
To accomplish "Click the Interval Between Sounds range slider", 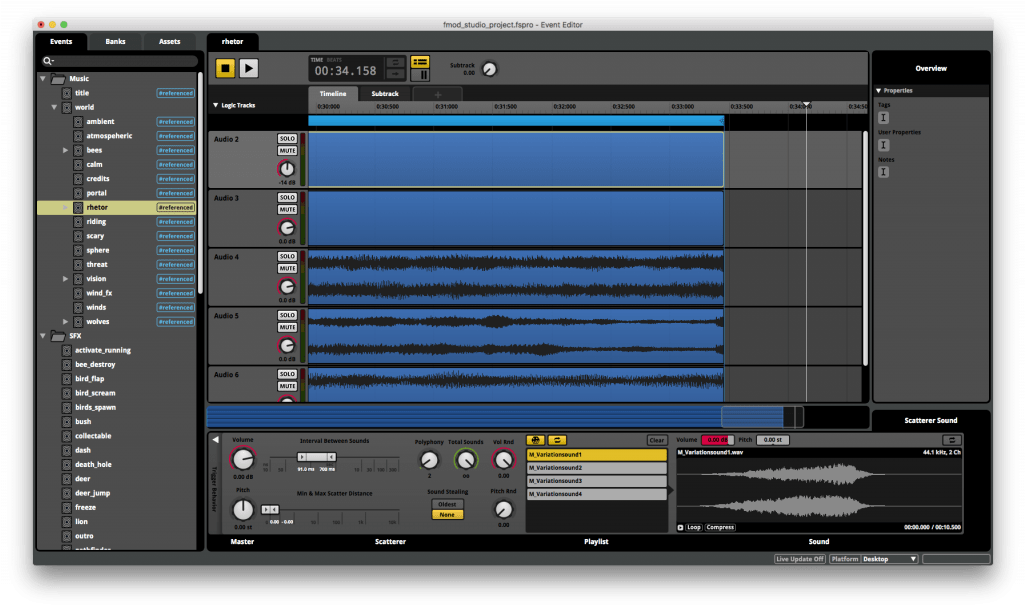I will pyautogui.click(x=316, y=457).
